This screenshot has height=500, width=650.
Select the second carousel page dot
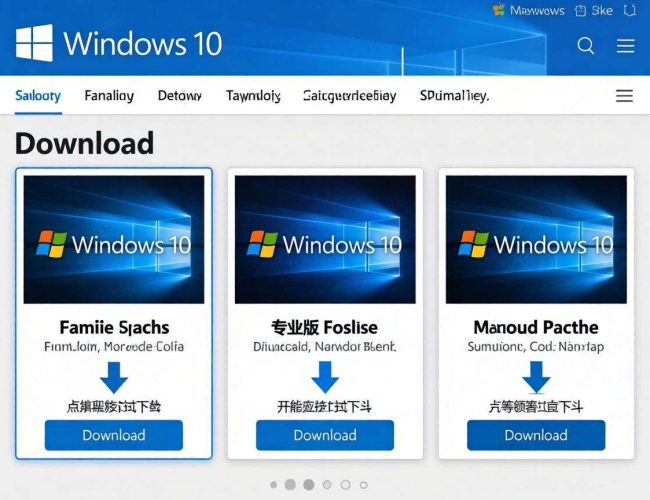click(x=290, y=485)
